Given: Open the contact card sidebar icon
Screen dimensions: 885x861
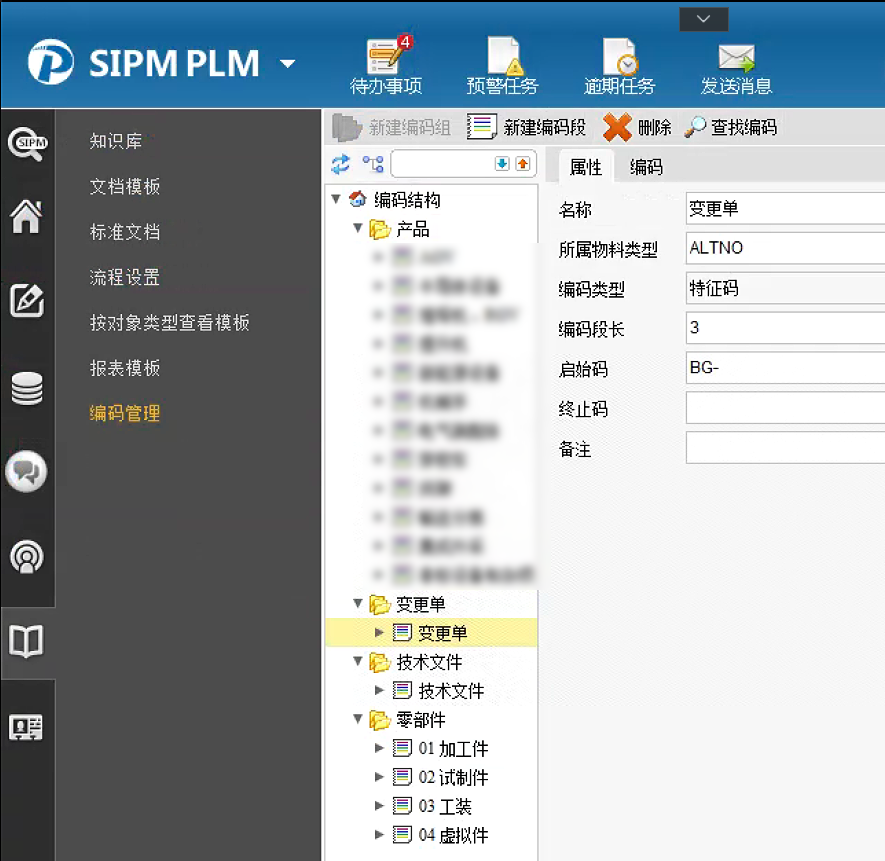Looking at the screenshot, I should pos(27,727).
